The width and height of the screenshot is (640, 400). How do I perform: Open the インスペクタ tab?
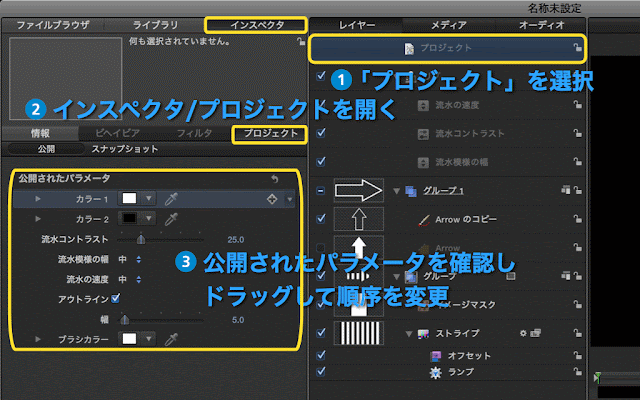click(257, 25)
